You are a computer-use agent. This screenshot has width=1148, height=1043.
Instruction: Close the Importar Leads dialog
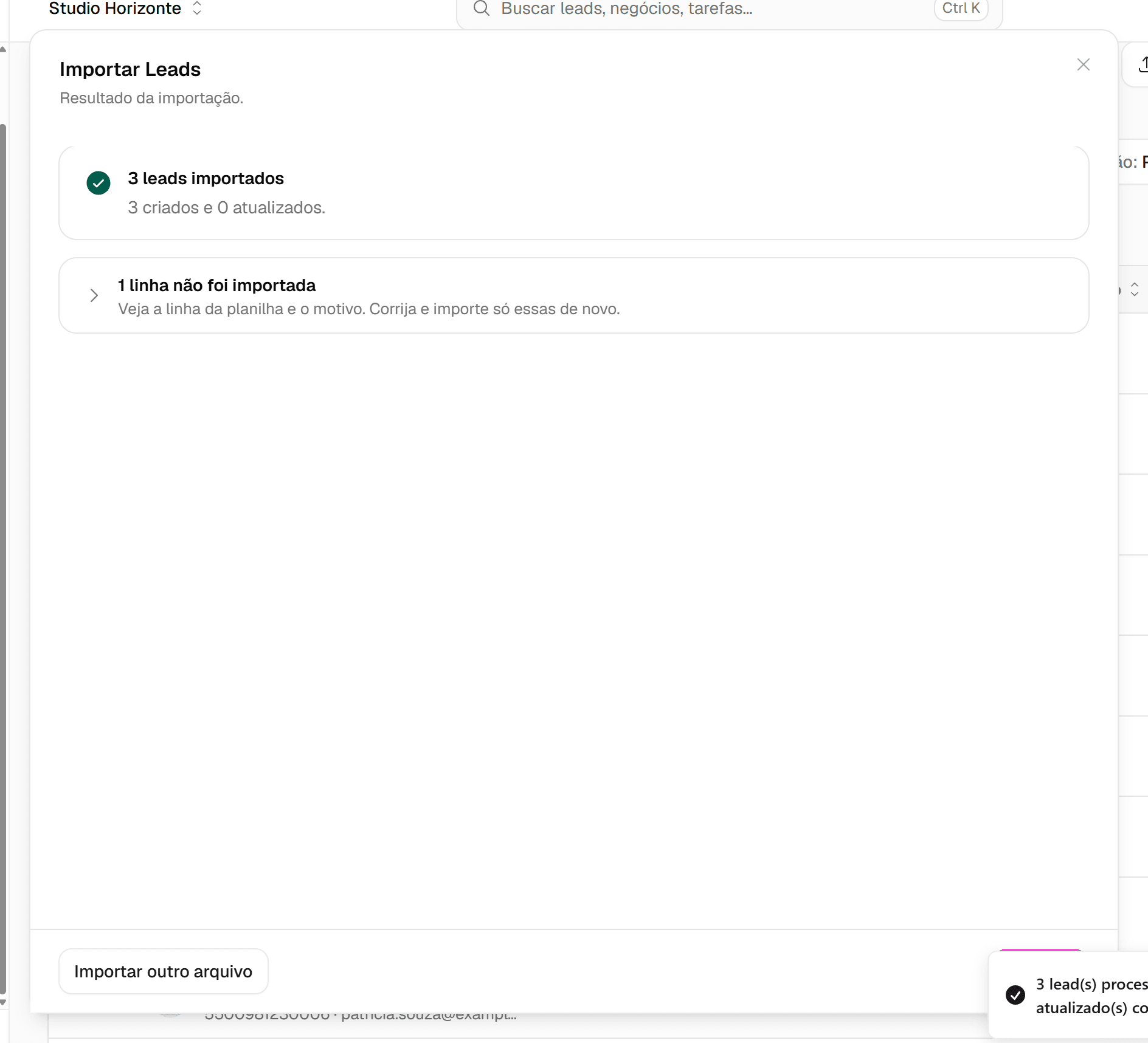click(x=1083, y=64)
